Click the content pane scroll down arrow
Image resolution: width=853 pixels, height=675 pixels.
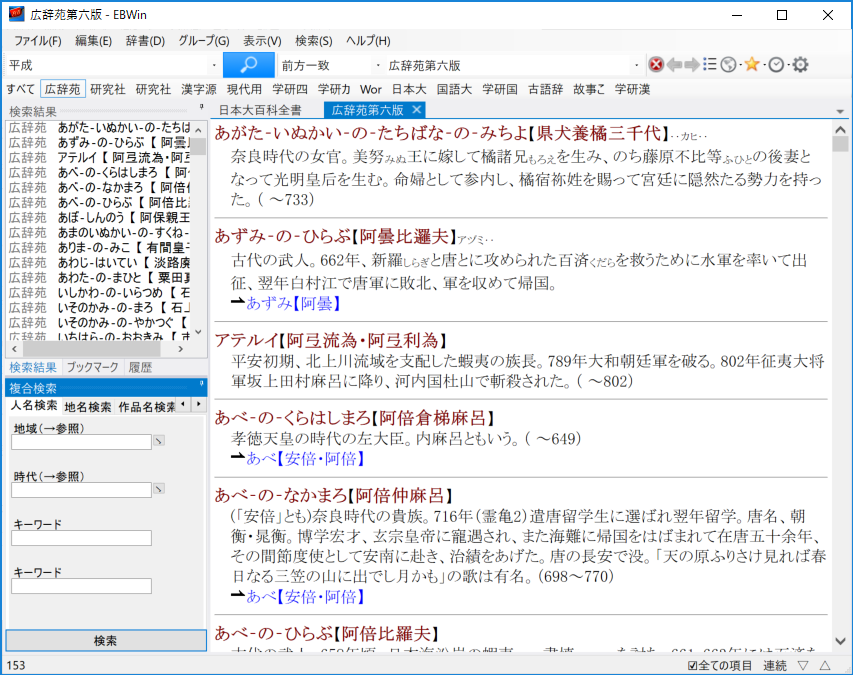pos(840,642)
